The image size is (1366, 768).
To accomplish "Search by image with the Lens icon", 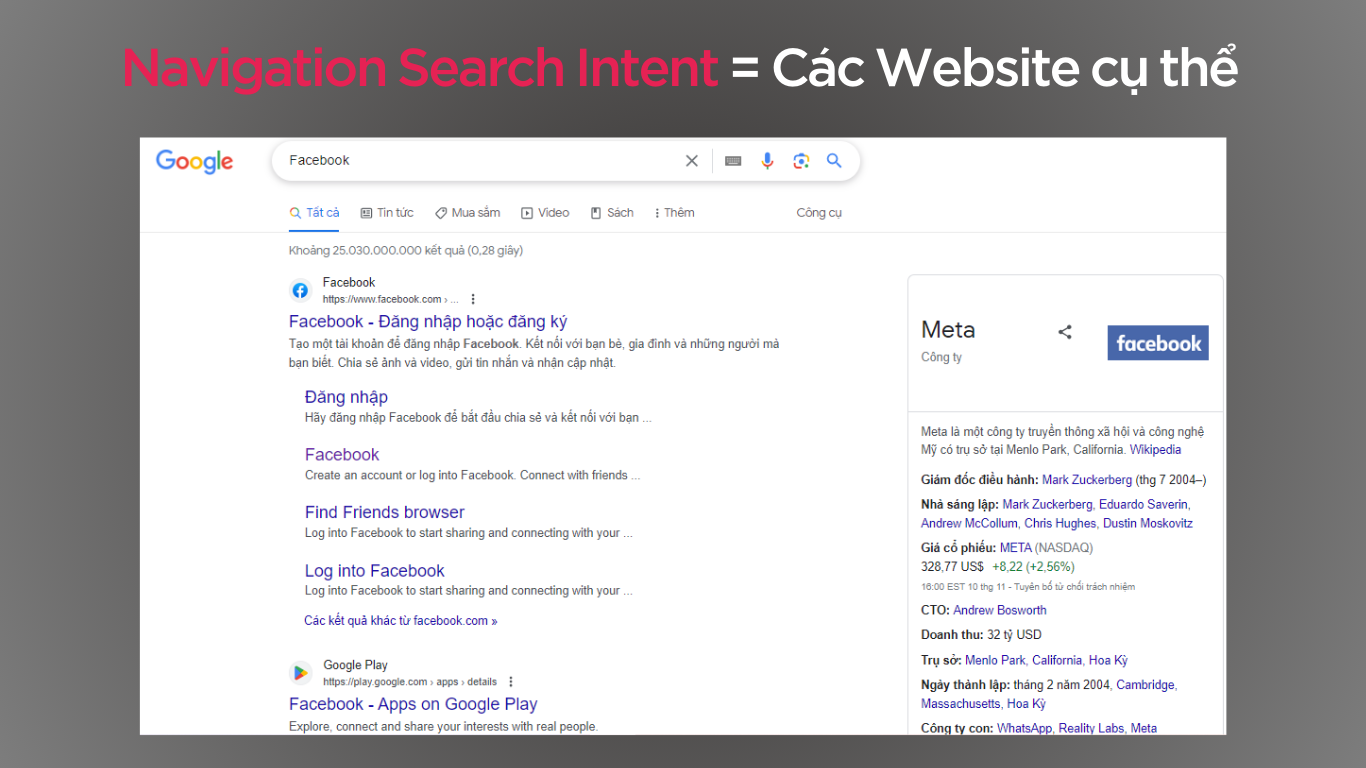I will pyautogui.click(x=801, y=161).
